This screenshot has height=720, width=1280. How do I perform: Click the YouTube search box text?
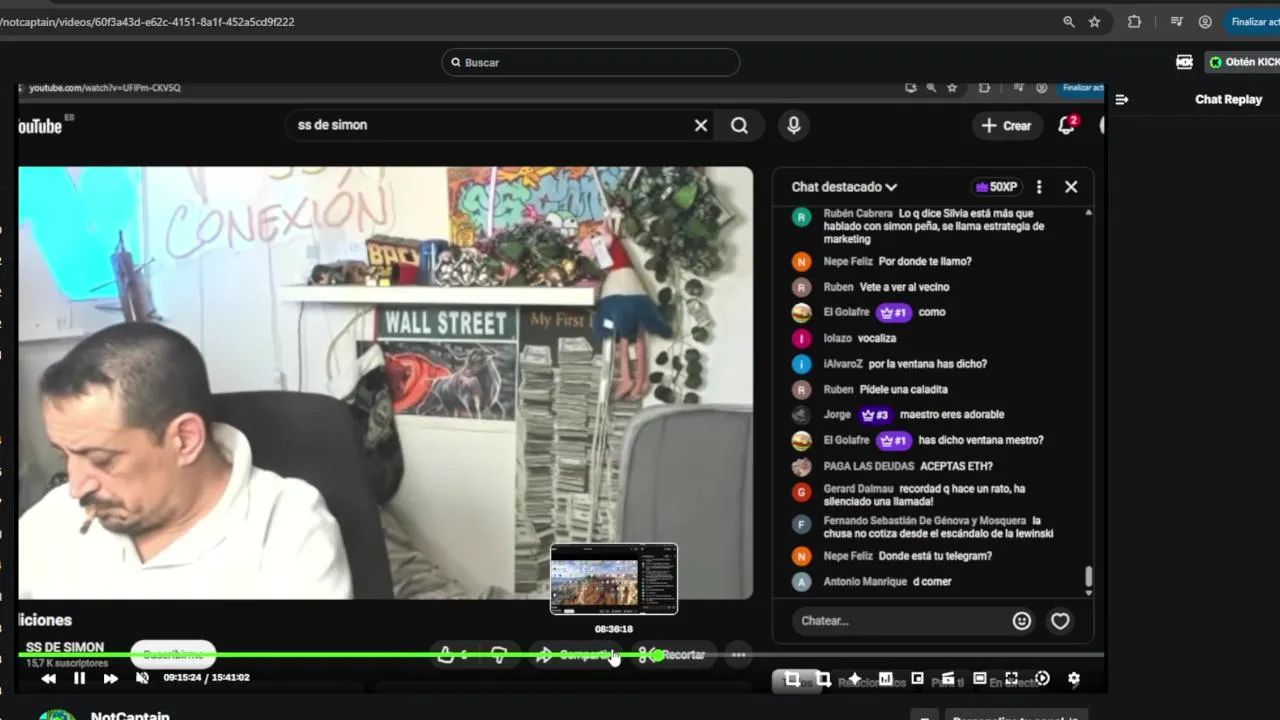pos(332,125)
